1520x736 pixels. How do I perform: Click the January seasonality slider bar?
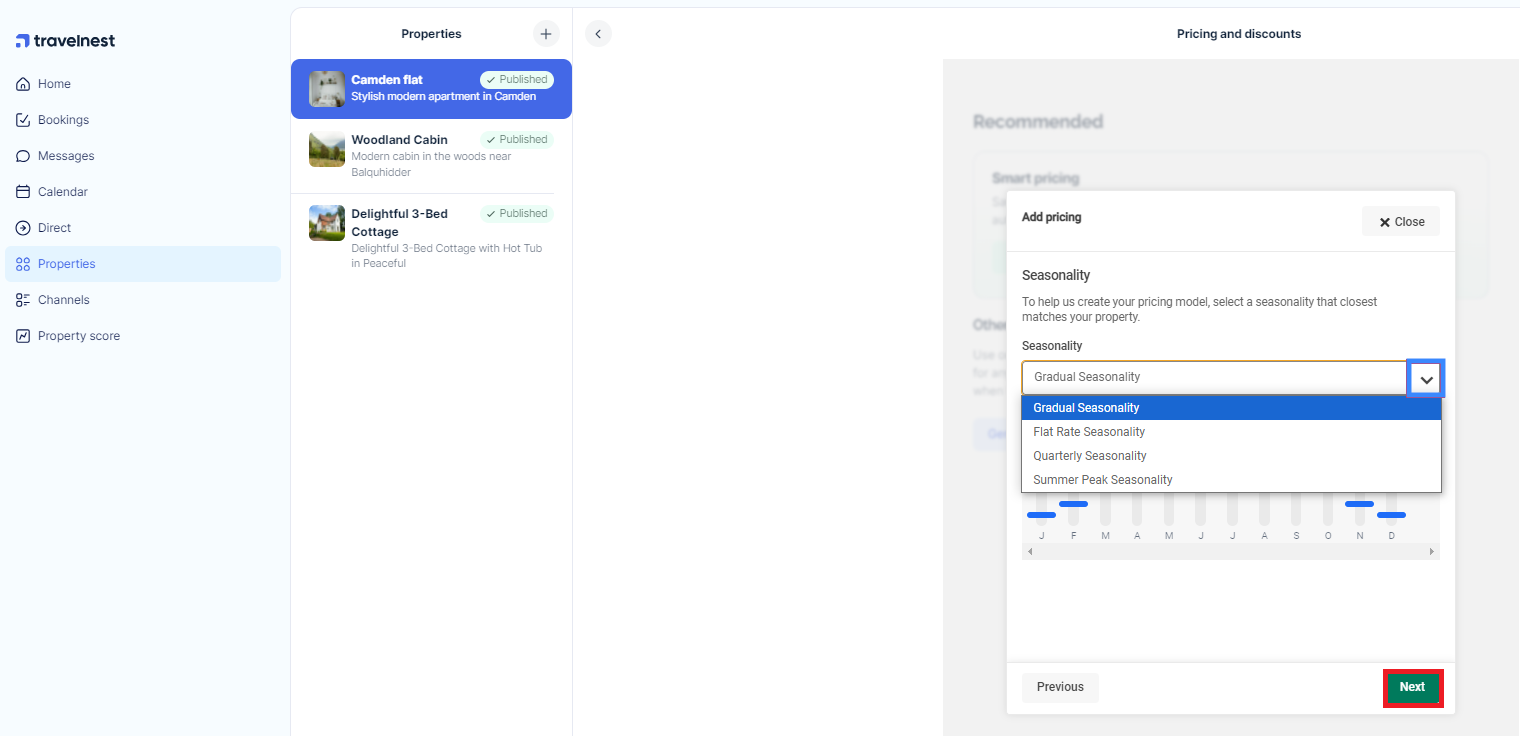(x=1041, y=515)
